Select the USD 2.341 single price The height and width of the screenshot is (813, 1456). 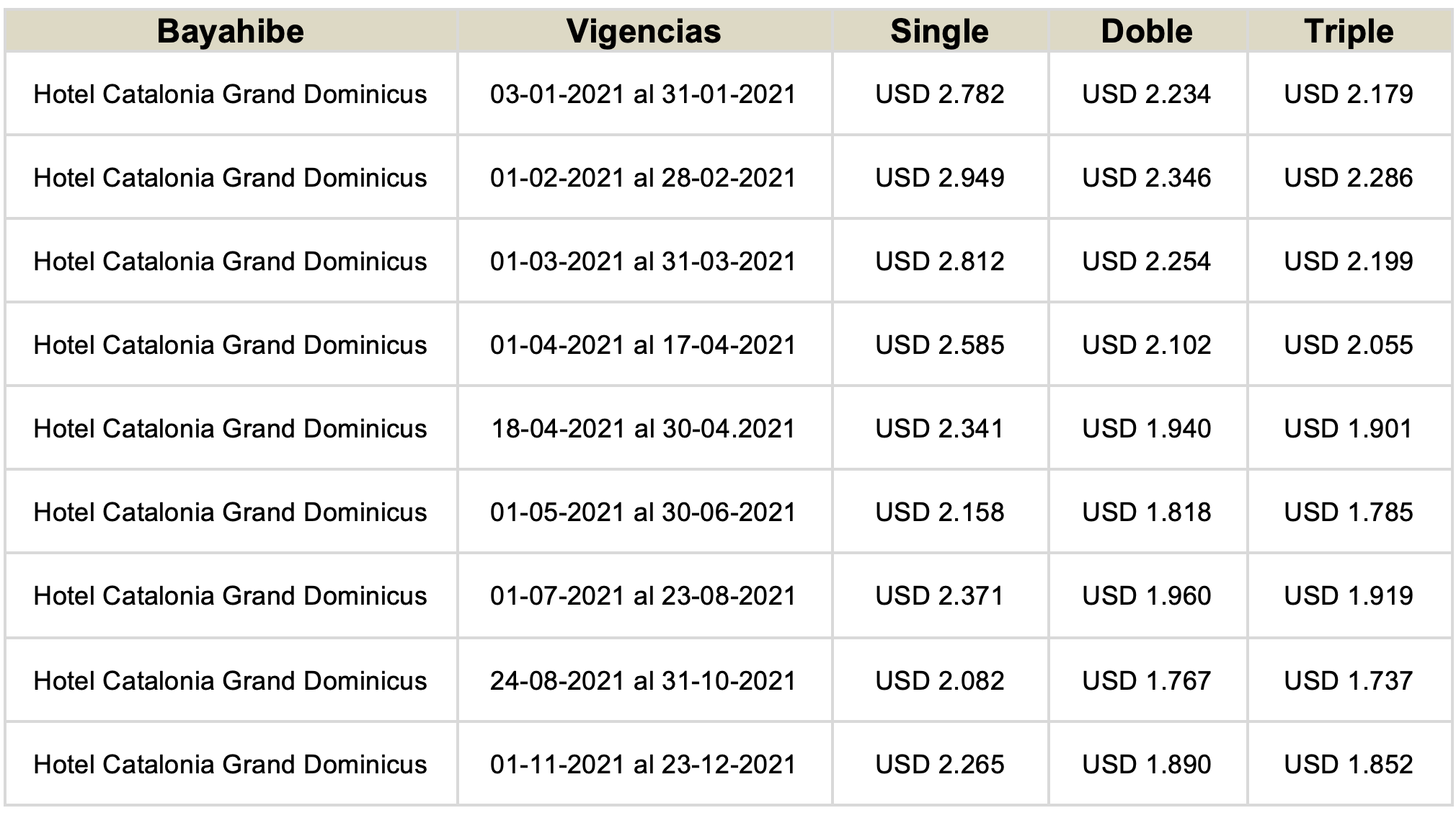click(940, 429)
